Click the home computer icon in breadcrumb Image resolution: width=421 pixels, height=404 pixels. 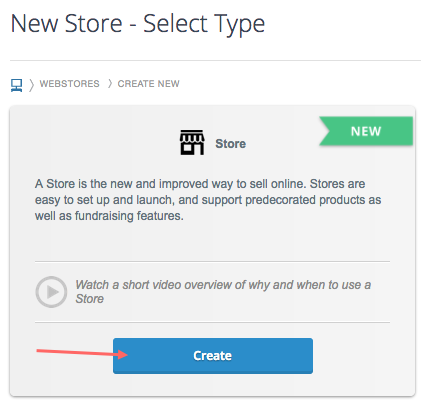(16, 85)
